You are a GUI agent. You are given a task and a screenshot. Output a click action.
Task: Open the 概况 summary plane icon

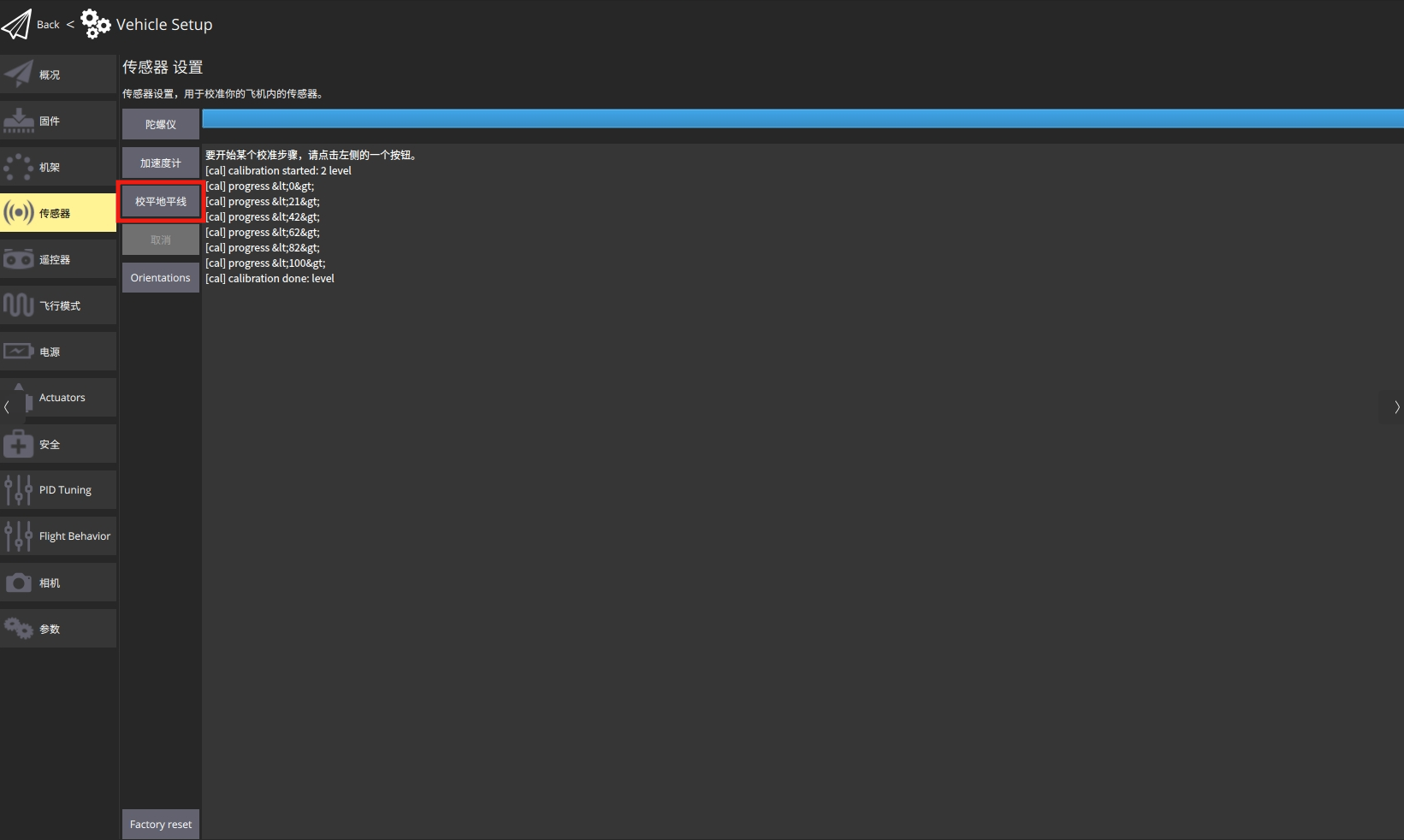click(19, 74)
